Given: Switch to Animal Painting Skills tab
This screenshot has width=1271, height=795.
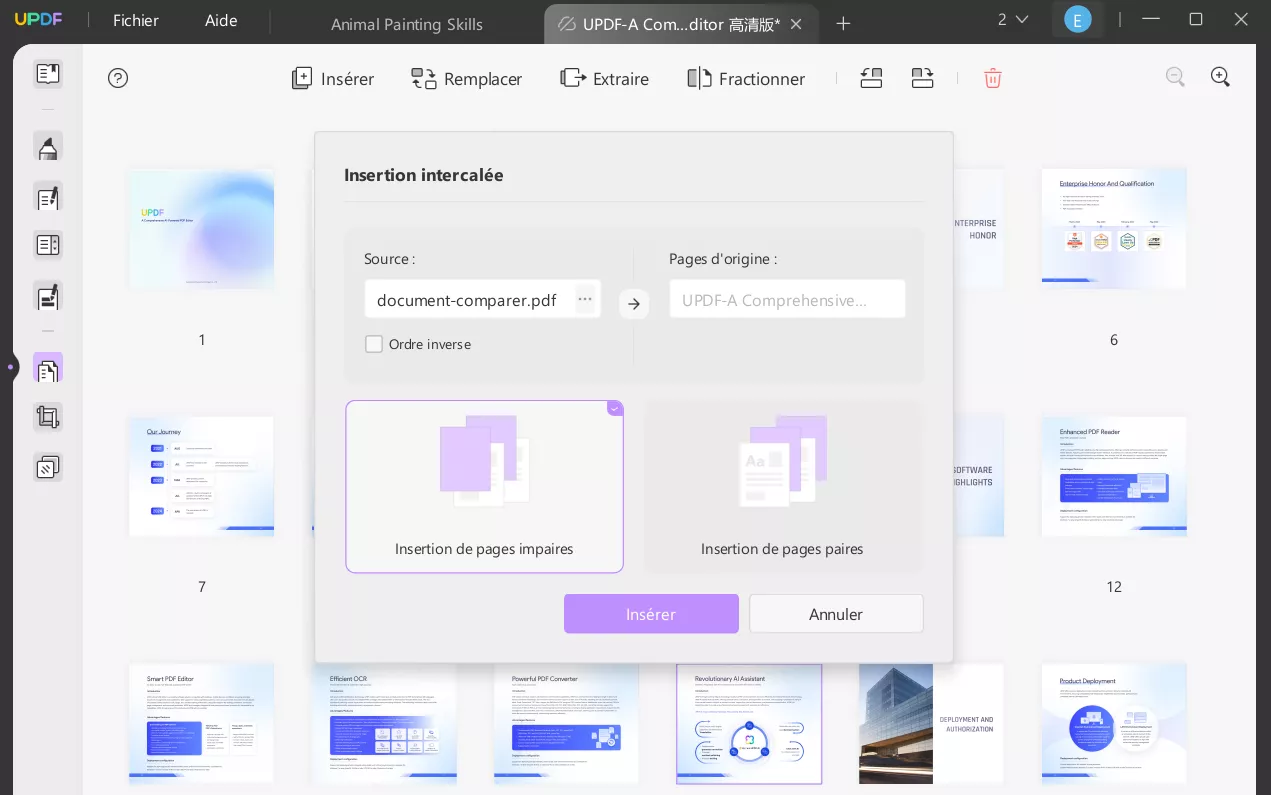Looking at the screenshot, I should [407, 24].
